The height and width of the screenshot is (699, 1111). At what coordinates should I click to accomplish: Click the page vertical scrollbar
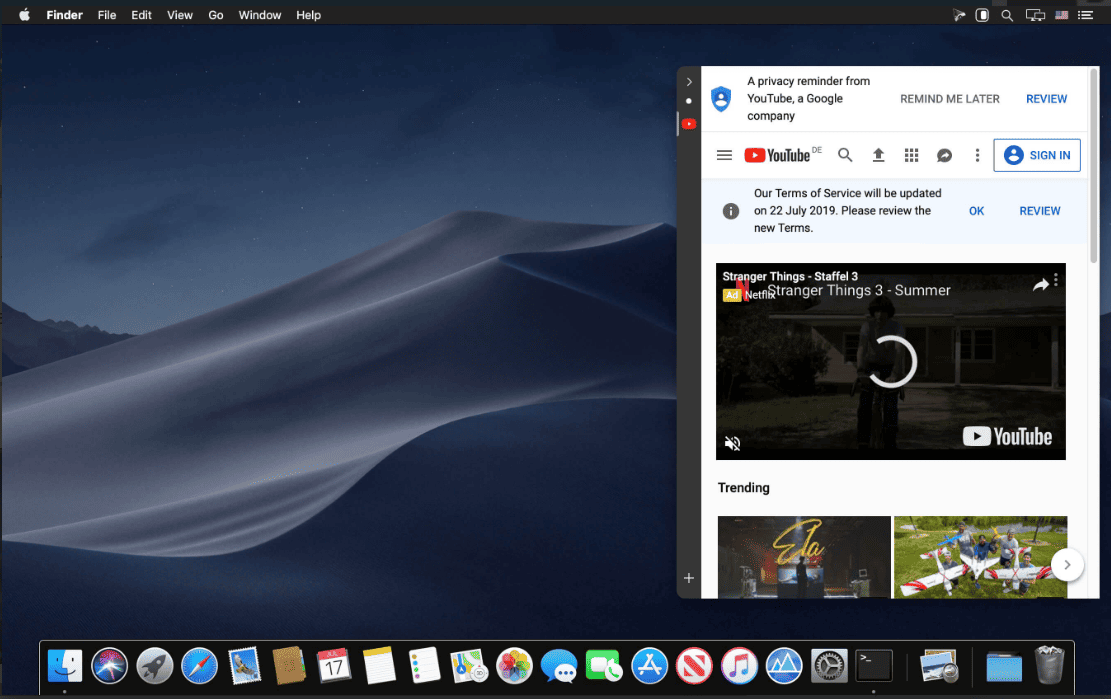[x=1093, y=166]
